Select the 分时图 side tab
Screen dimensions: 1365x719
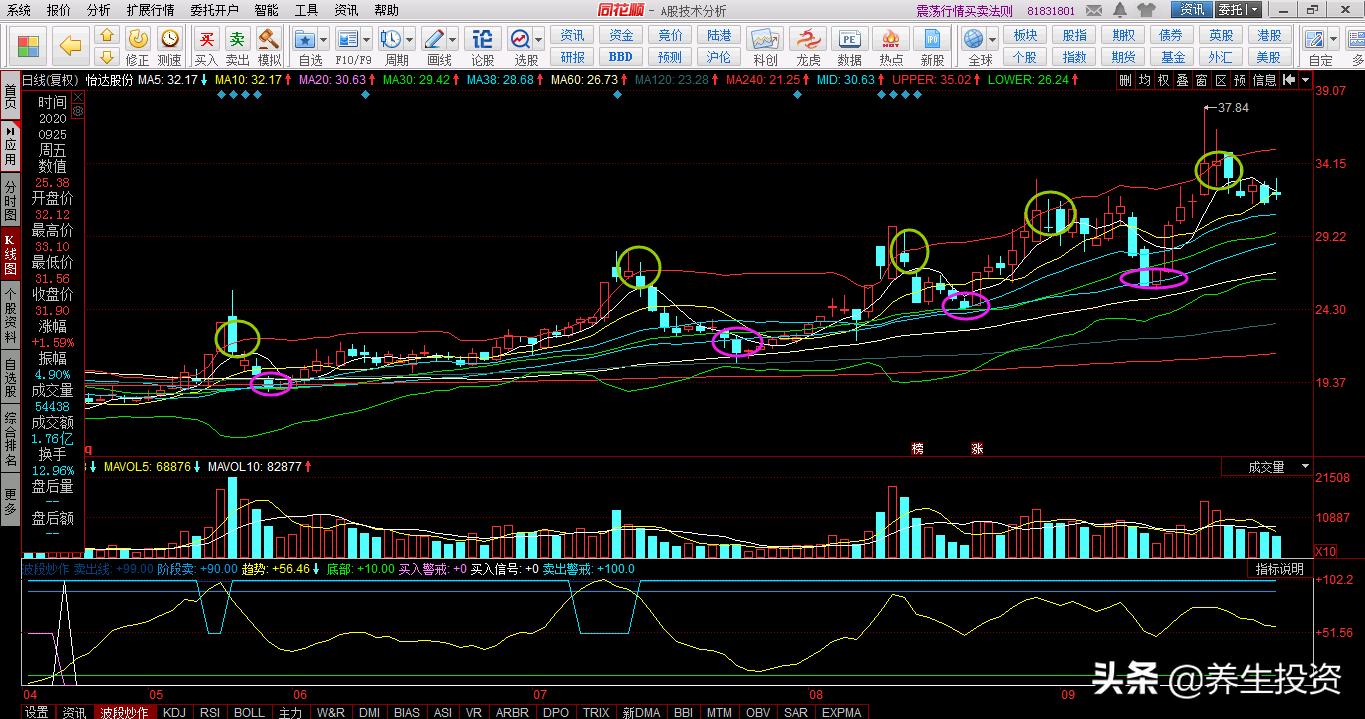pyautogui.click(x=10, y=200)
